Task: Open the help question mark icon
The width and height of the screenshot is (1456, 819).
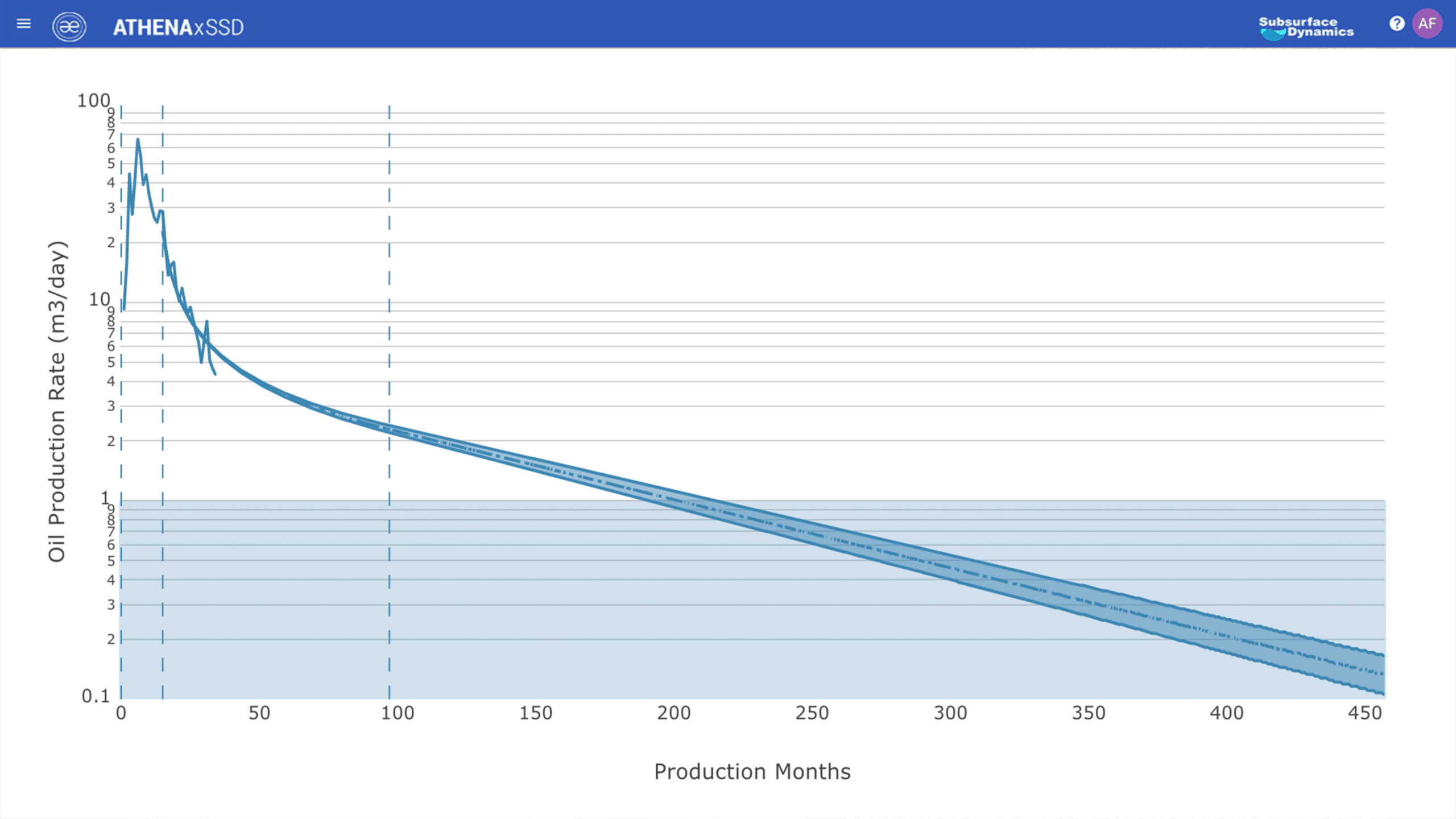Action: click(x=1396, y=24)
